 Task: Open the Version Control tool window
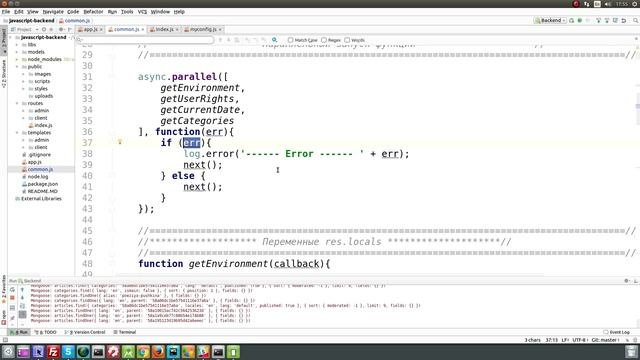[85, 332]
